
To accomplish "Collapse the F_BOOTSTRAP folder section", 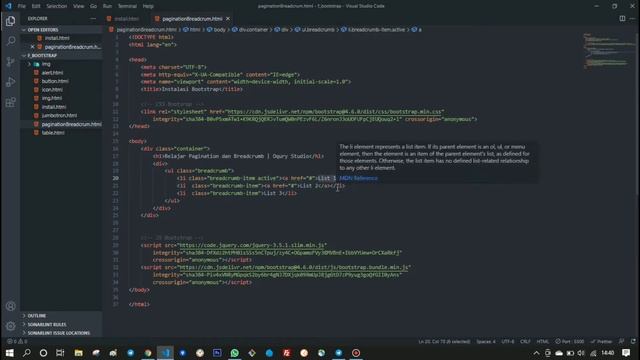I will pos(61,55).
